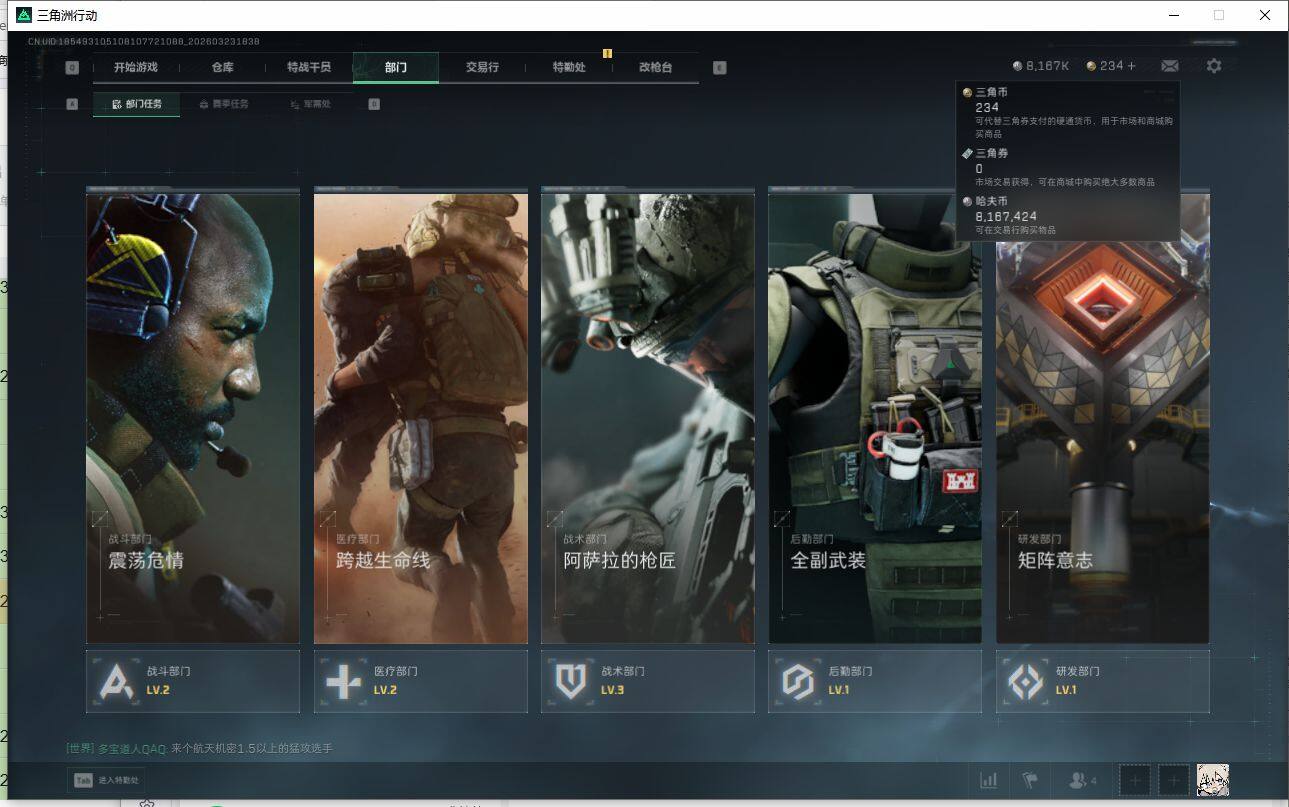Open the bar chart stats icon
This screenshot has width=1289, height=807.
point(989,780)
